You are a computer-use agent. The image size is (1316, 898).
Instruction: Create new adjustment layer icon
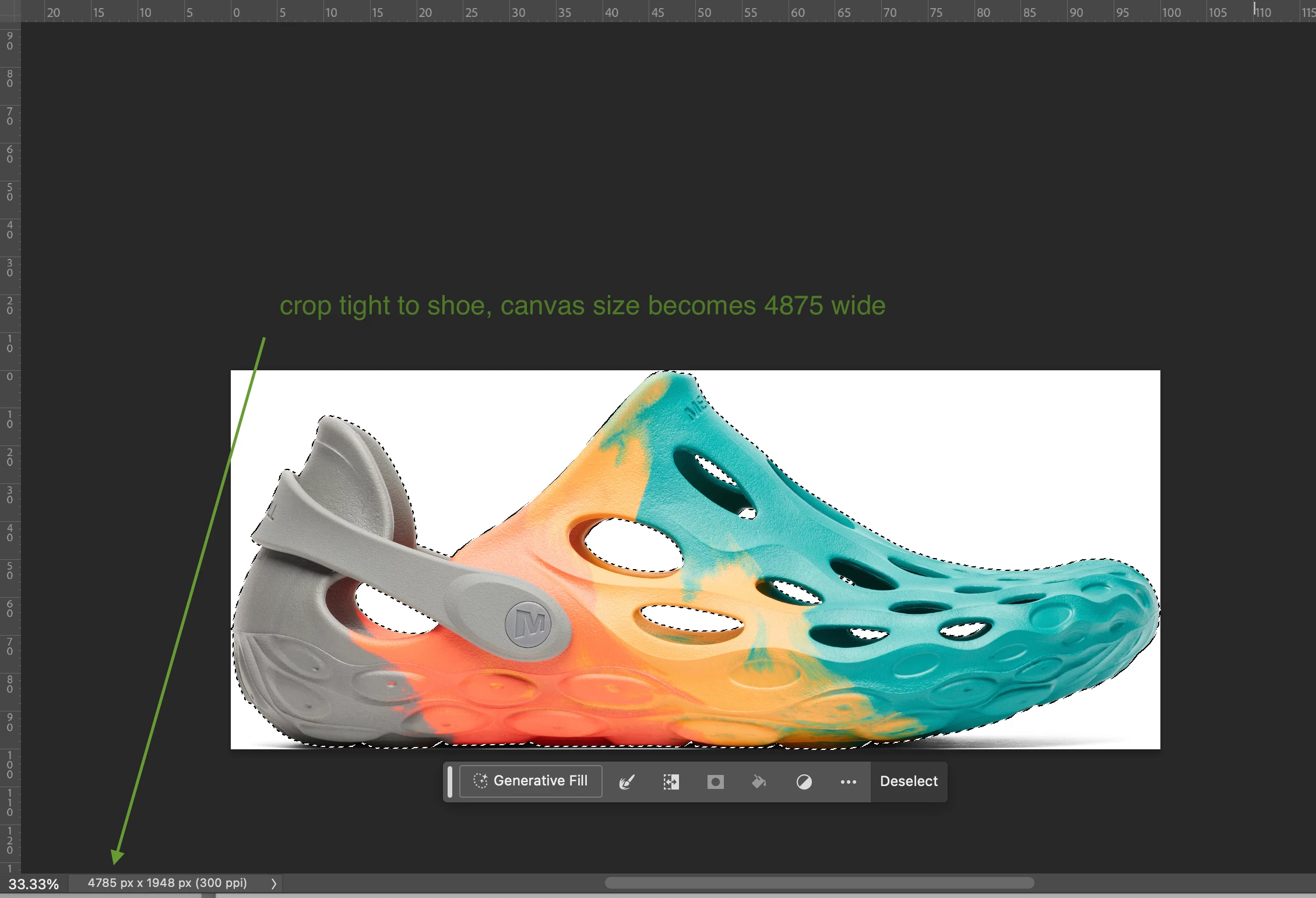(x=804, y=782)
